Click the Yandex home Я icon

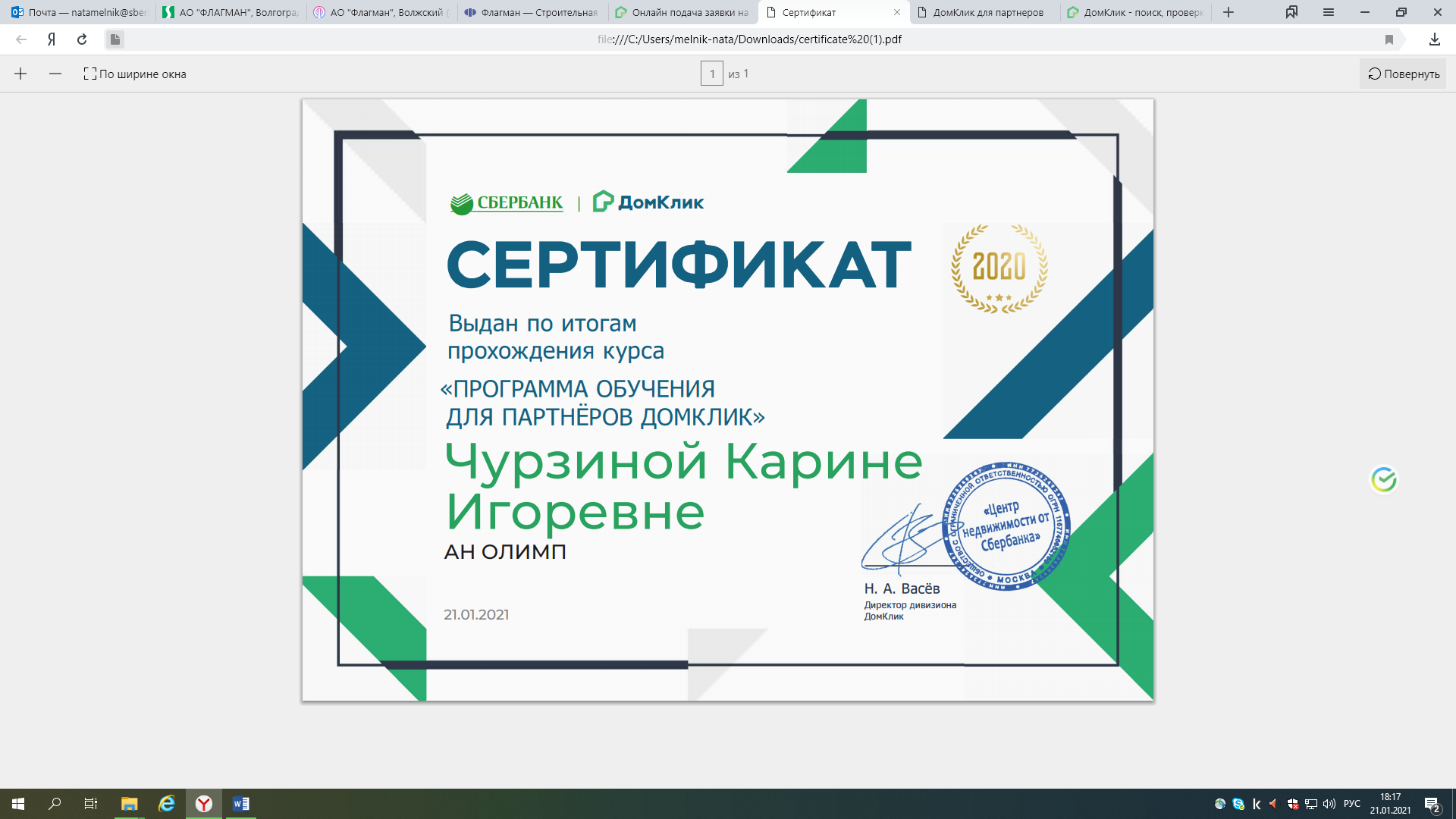point(52,39)
